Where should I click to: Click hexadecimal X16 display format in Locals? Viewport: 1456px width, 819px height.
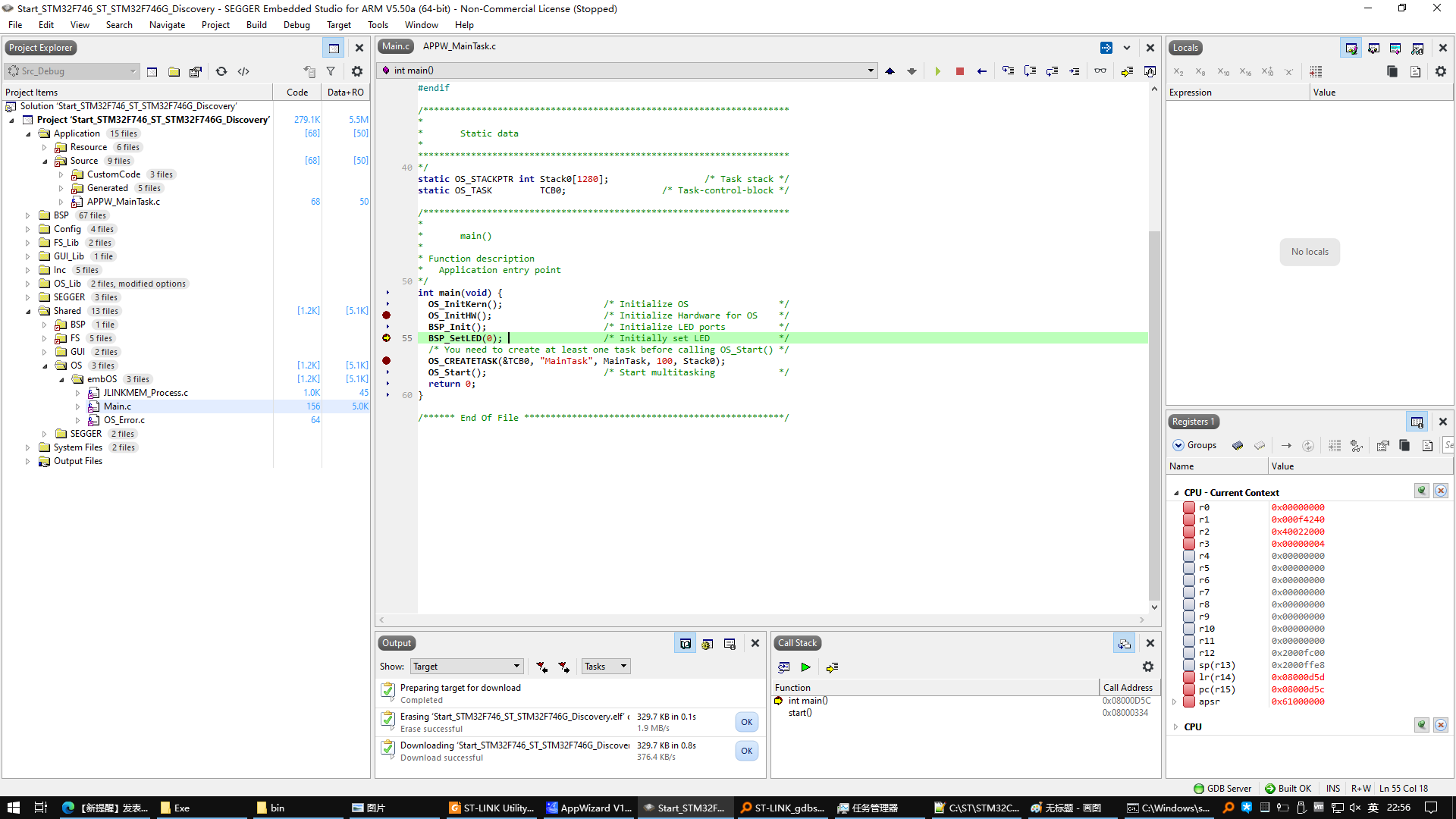1245,71
